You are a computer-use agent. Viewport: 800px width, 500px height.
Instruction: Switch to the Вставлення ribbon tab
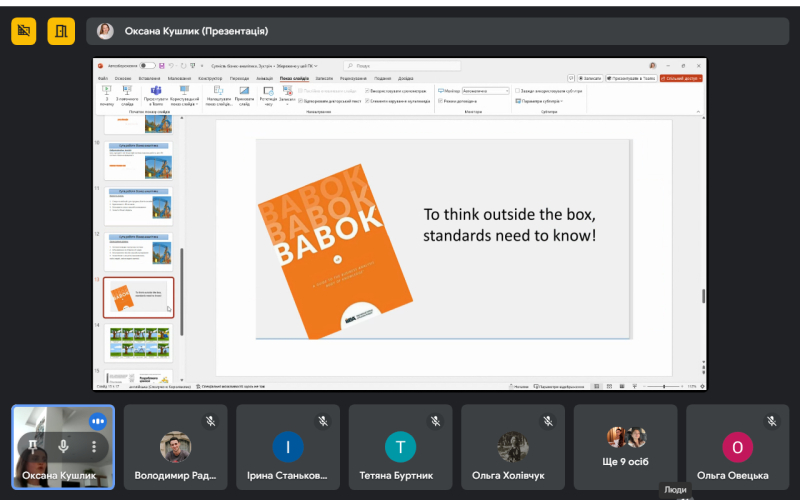(149, 79)
